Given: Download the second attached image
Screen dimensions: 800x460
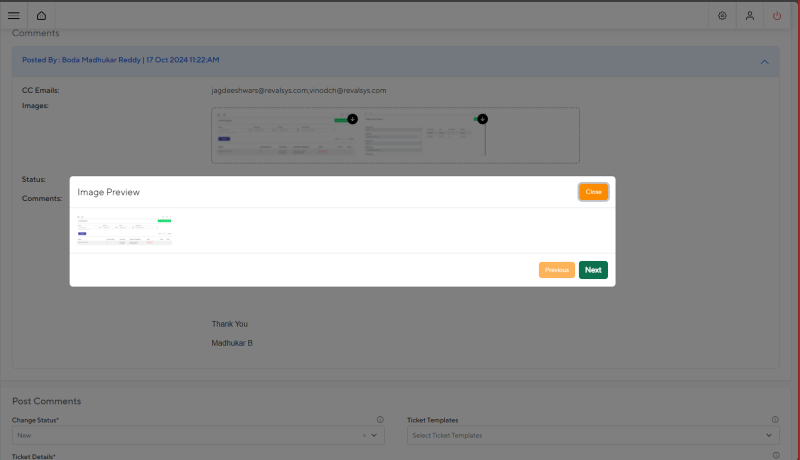Looking at the screenshot, I should pyautogui.click(x=483, y=119).
